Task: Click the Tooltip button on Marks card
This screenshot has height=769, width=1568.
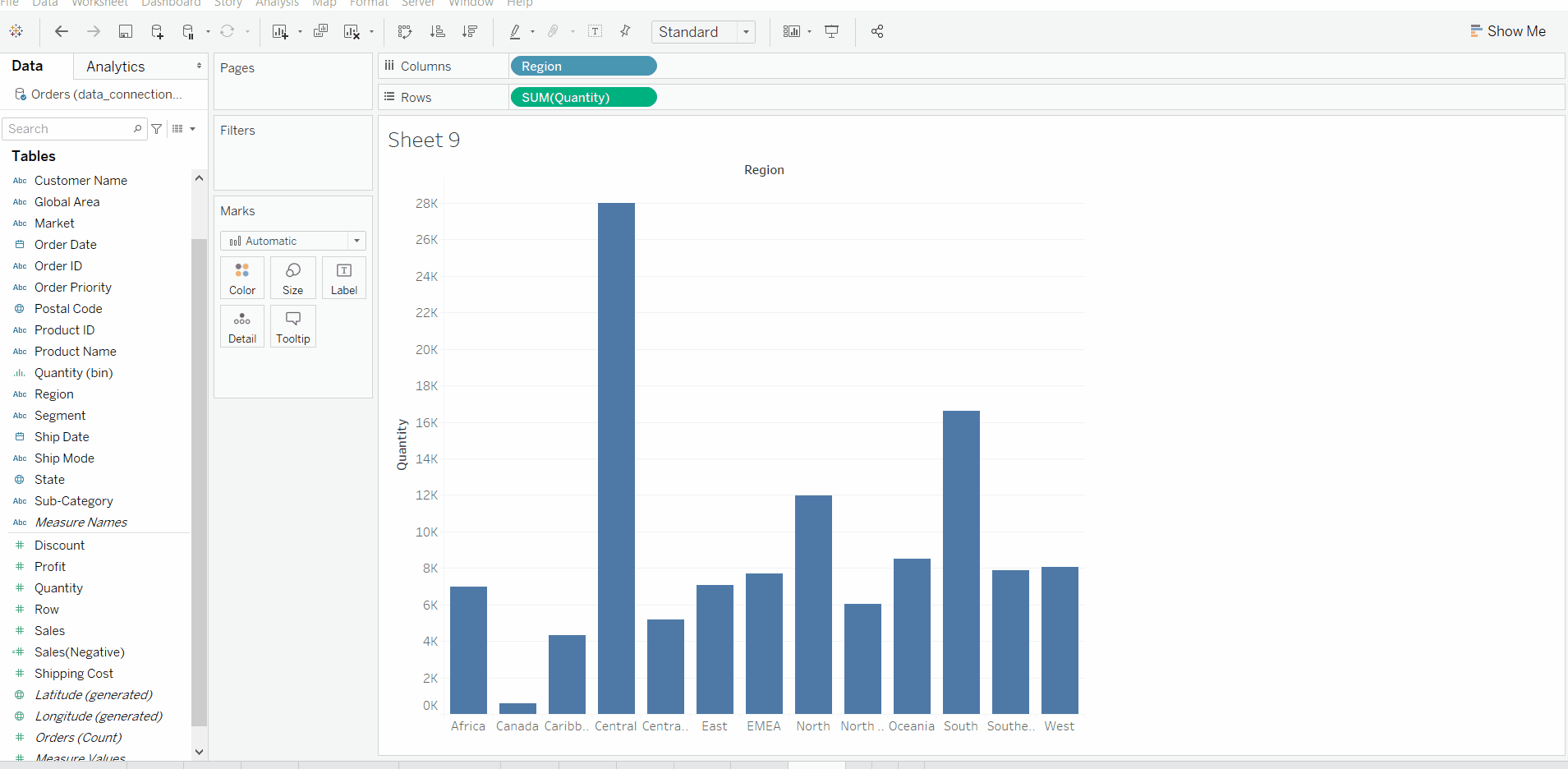Action: click(292, 326)
